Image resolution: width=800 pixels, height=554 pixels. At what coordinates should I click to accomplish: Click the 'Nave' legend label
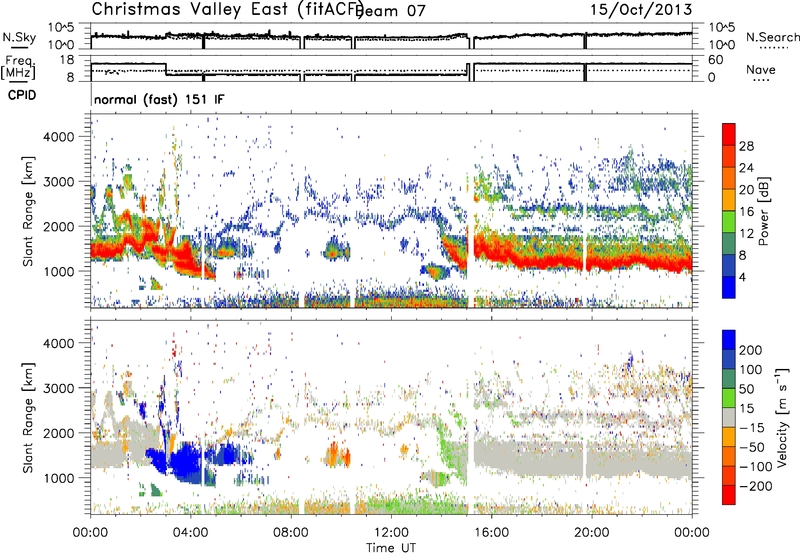(761, 69)
